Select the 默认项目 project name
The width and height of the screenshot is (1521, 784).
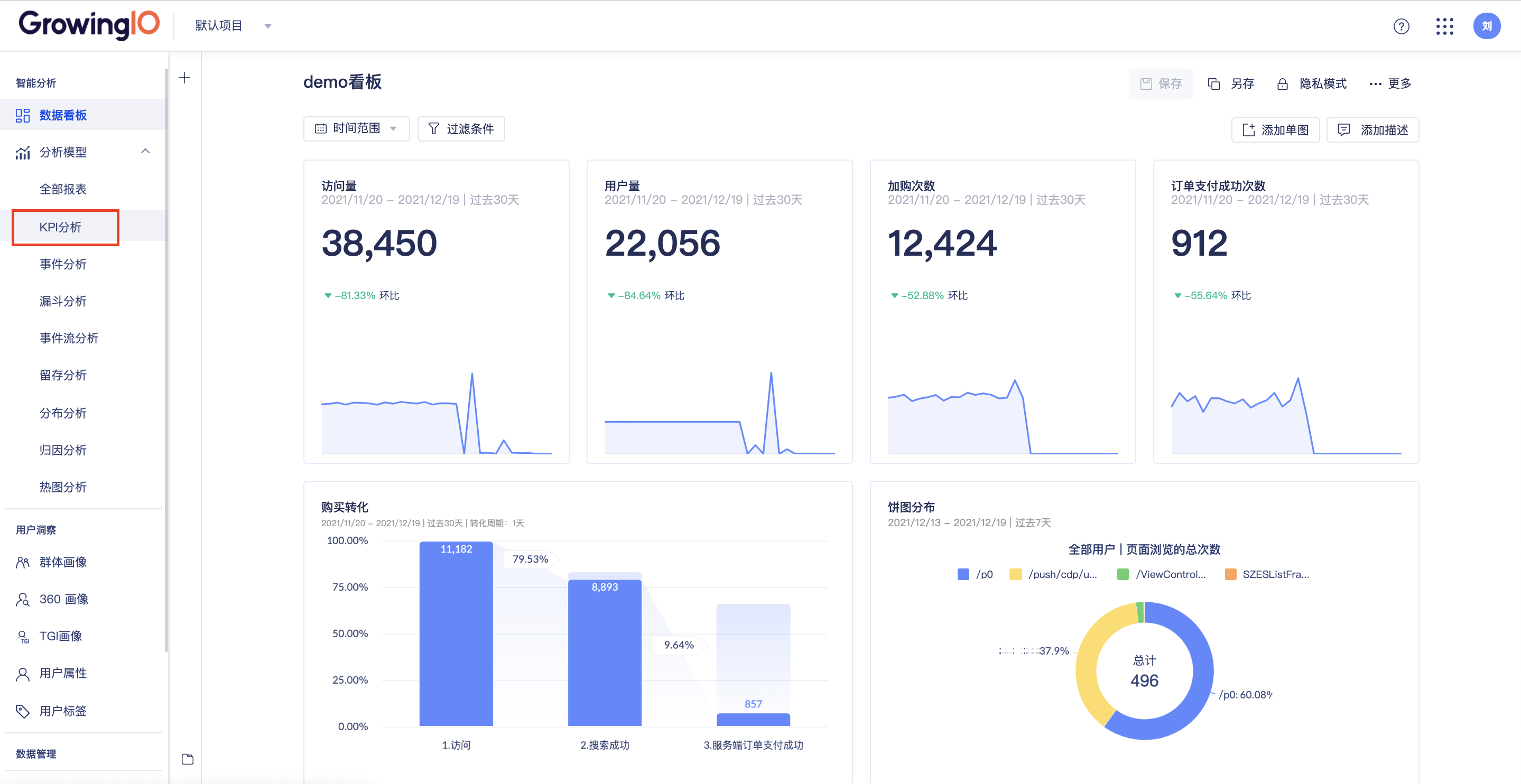[x=219, y=25]
